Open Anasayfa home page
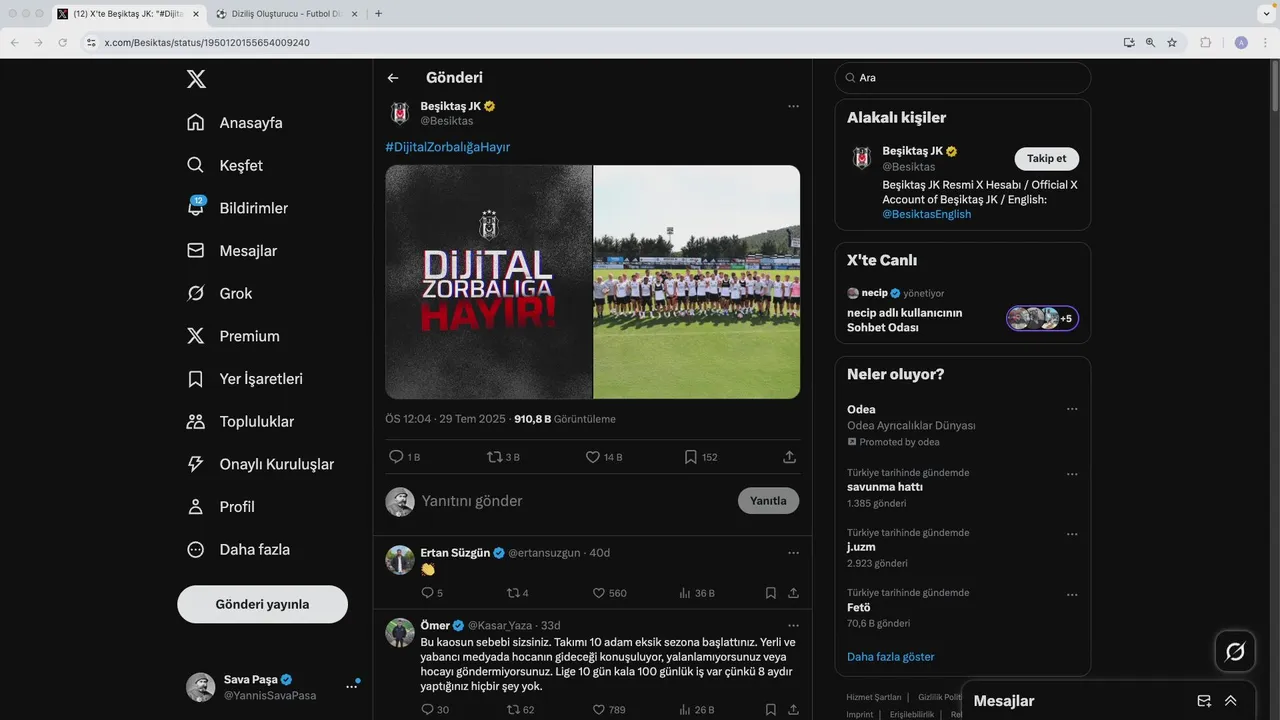This screenshot has height=720, width=1280. pyautogui.click(x=235, y=123)
